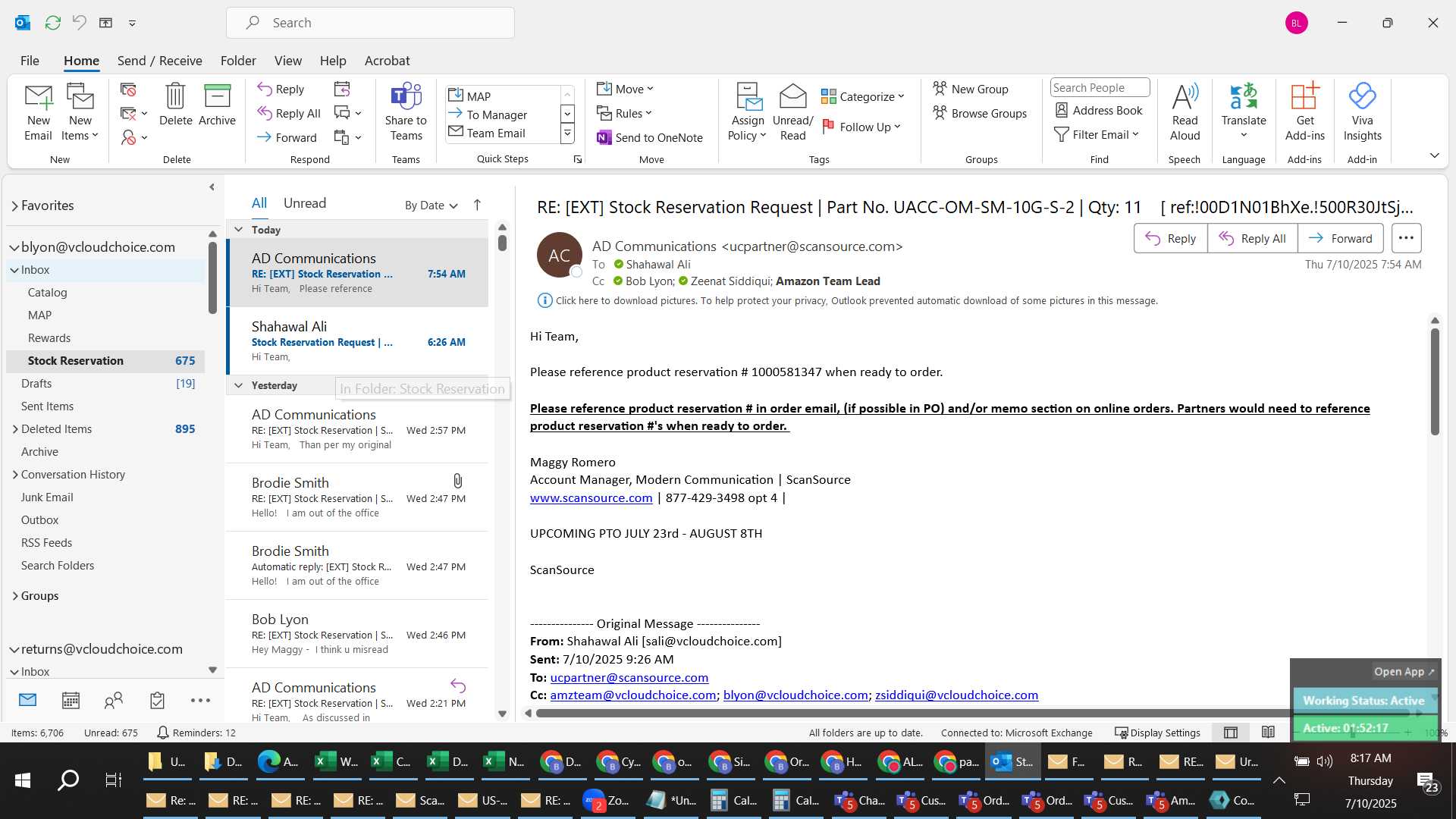Switch to the Folder tab
Image resolution: width=1456 pixels, height=819 pixels.
(238, 61)
